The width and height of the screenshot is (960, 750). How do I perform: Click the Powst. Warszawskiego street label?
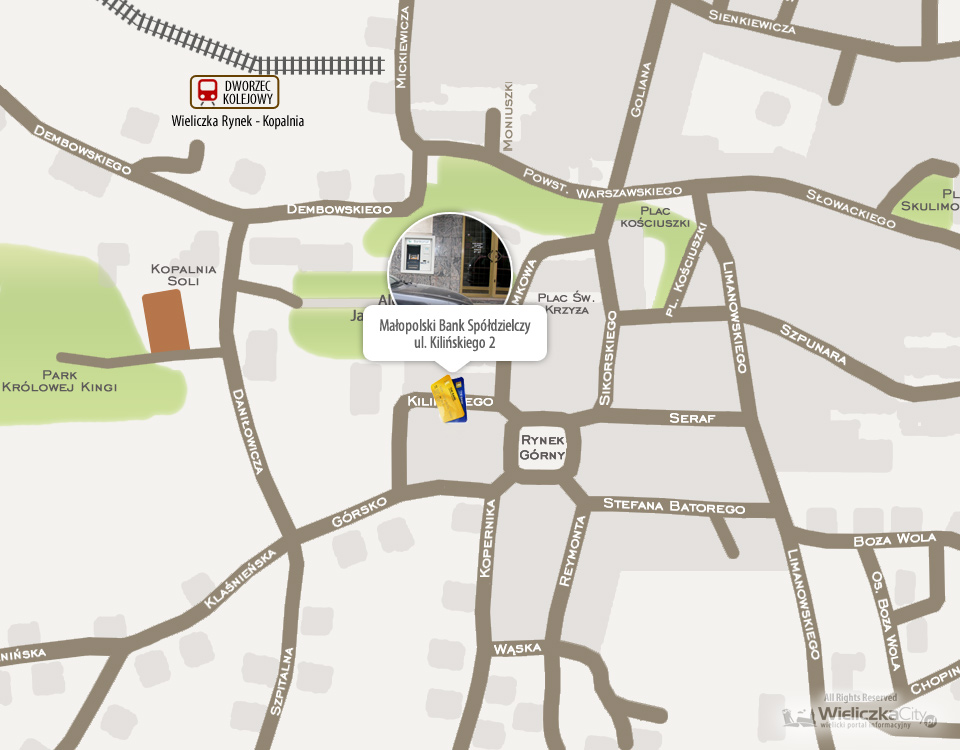point(602,184)
